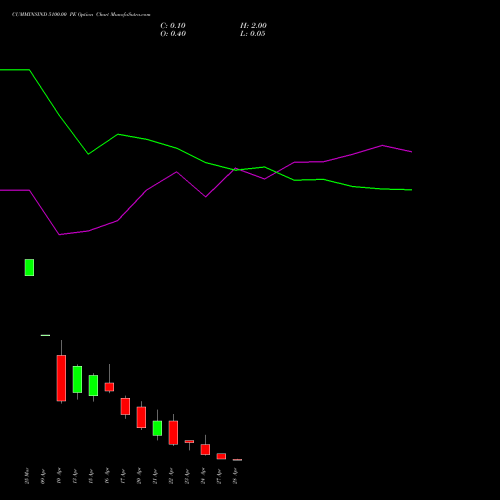The width and height of the screenshot is (500, 500).
Task: Click the 28 Apr date label
Action: tap(235, 477)
